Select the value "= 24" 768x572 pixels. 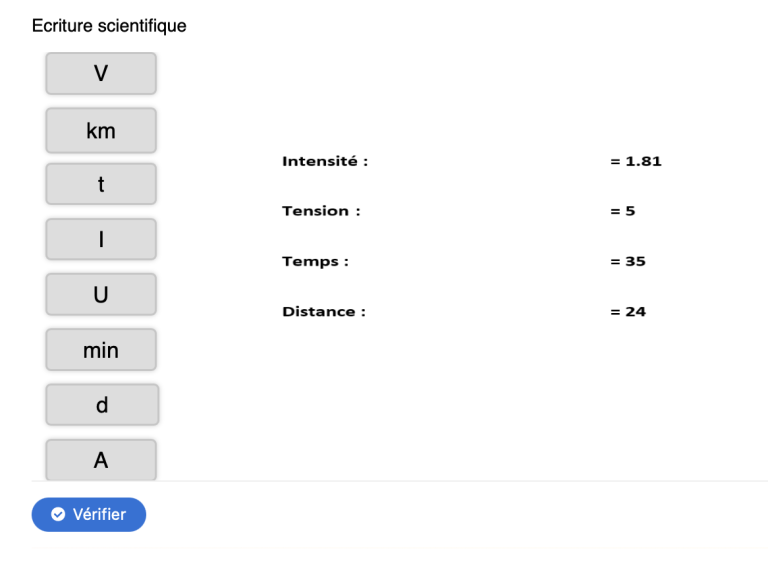click(x=628, y=311)
